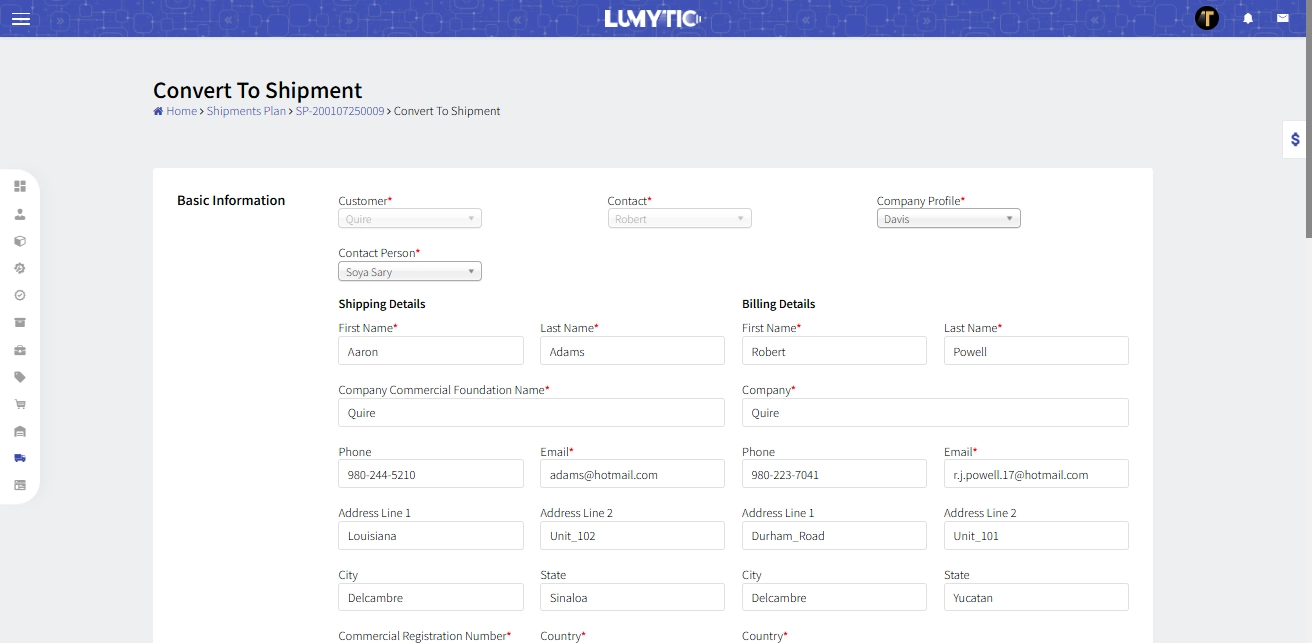Click the SP-200107250009 breadcrumb link
This screenshot has width=1312, height=643.
click(340, 111)
